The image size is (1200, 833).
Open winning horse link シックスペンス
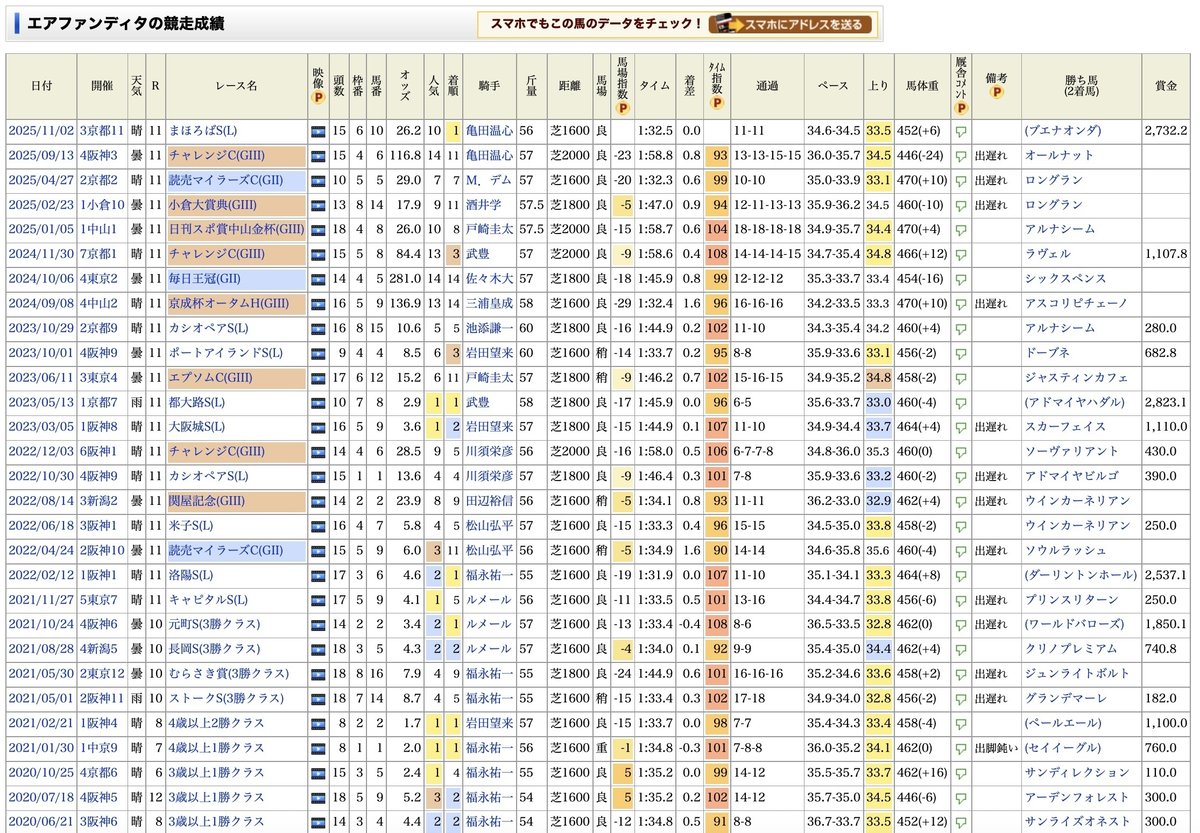pos(1065,279)
